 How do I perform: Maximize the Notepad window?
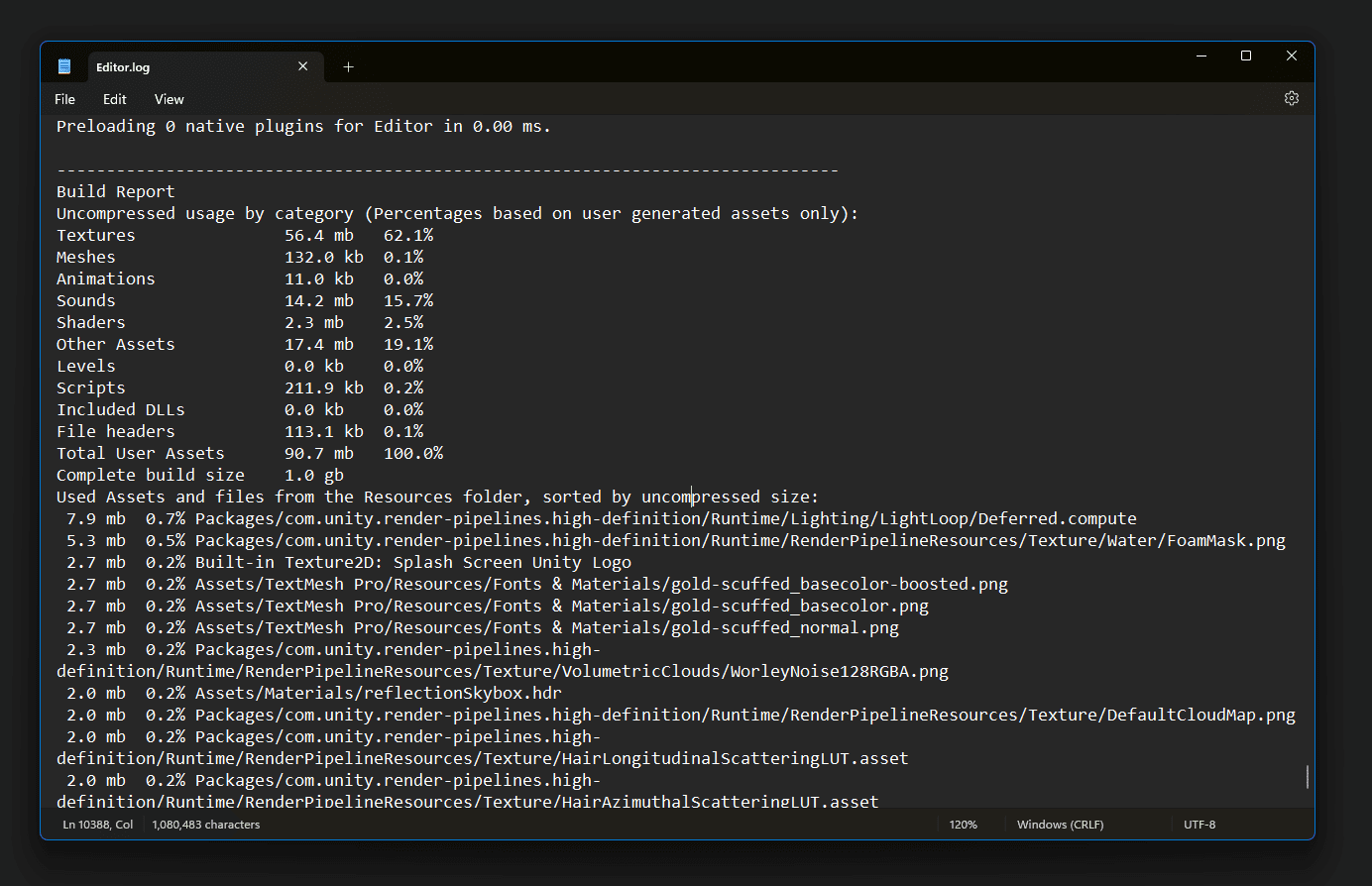pyautogui.click(x=1246, y=56)
